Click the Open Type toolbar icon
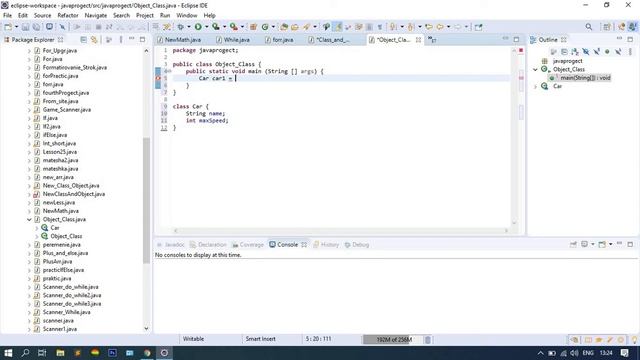Screen dimensions: 640x360 [284, 27]
